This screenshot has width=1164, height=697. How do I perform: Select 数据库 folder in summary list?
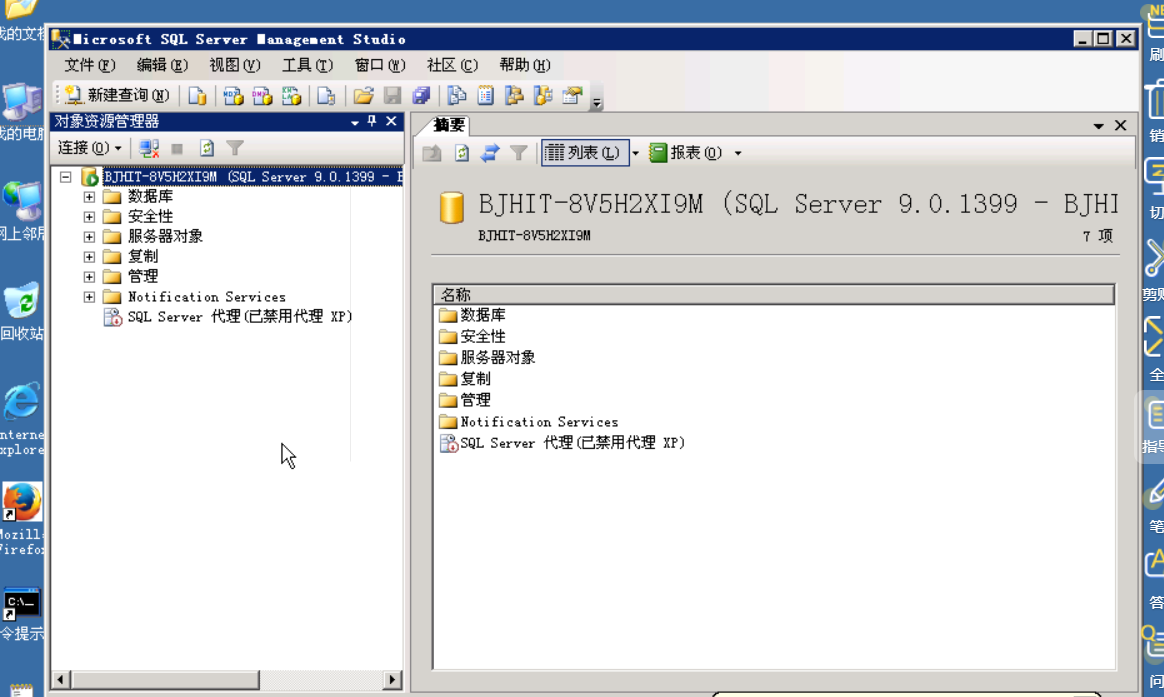click(x=472, y=315)
